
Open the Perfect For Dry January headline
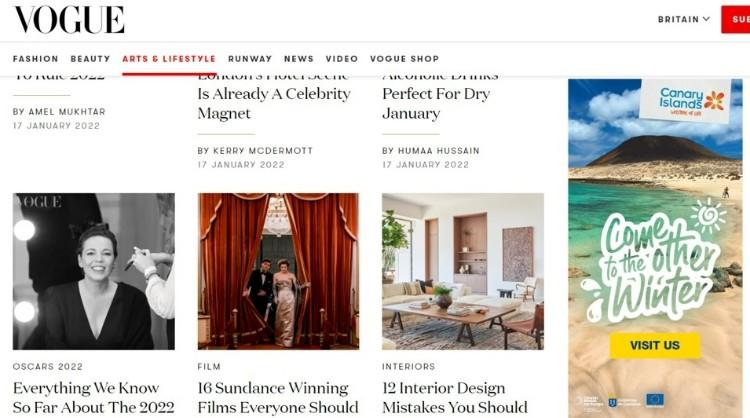[436, 94]
